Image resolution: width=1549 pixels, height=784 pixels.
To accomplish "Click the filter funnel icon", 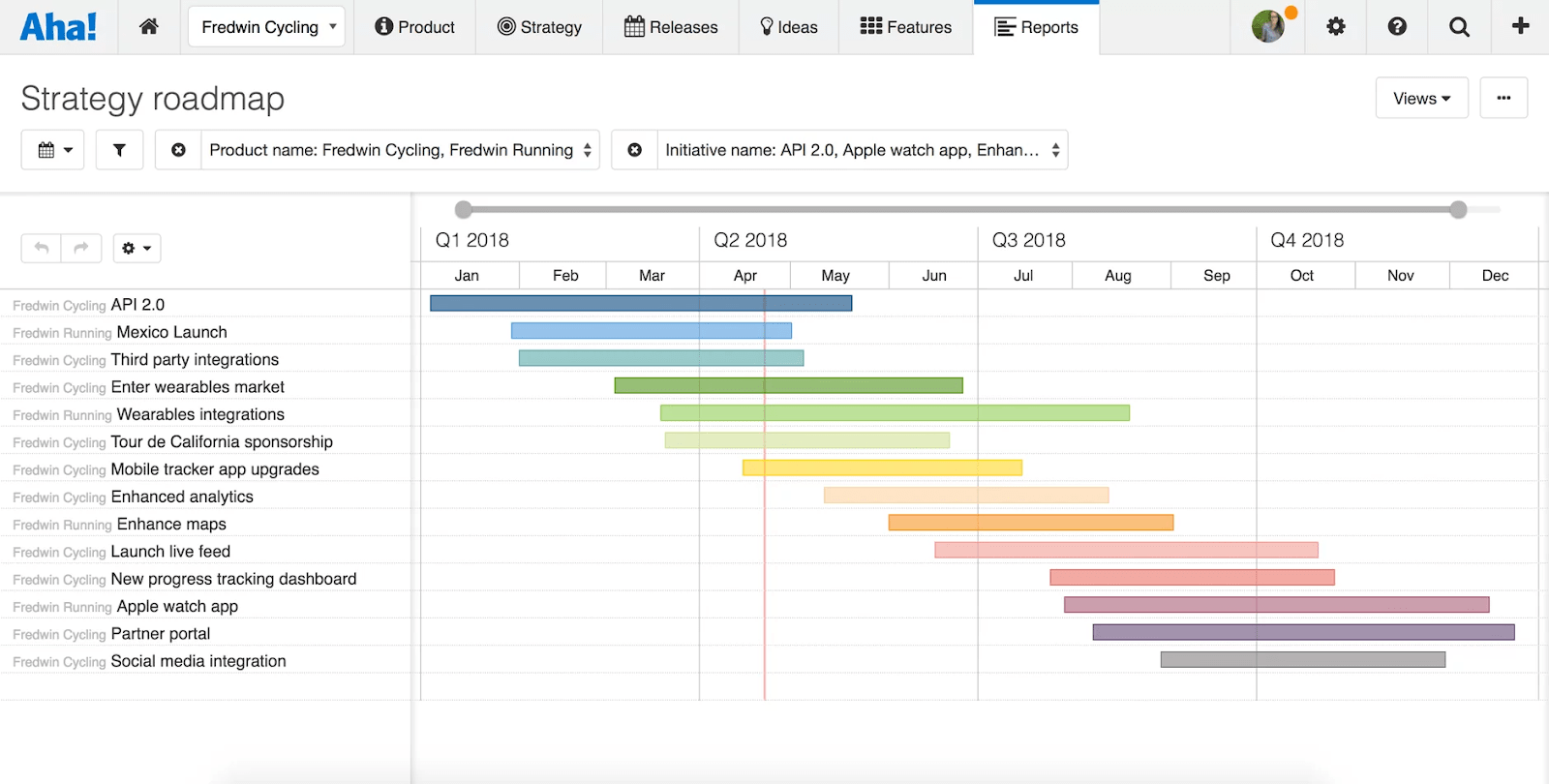I will 119,150.
